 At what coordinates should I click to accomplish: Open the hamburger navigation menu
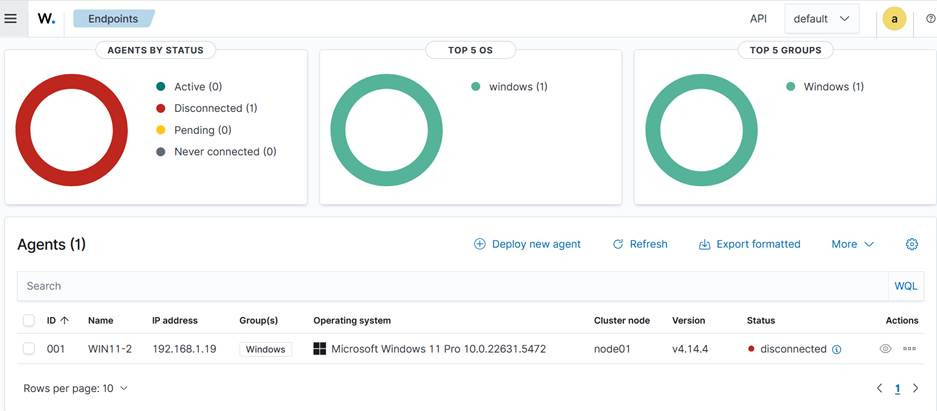pos(11,18)
